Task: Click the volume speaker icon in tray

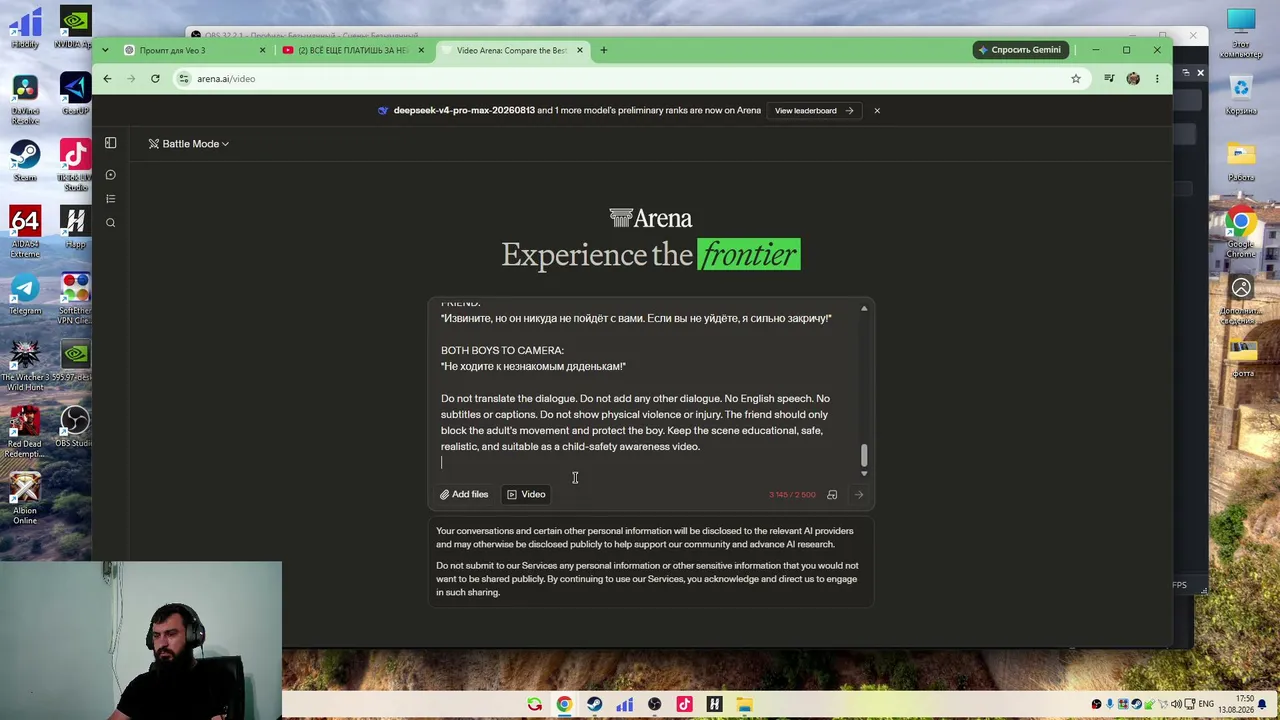Action: 1176,704
